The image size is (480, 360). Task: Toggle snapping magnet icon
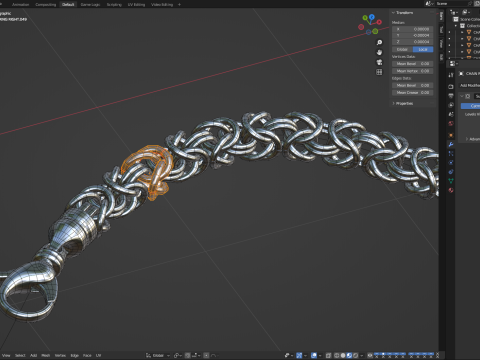(x=188, y=355)
